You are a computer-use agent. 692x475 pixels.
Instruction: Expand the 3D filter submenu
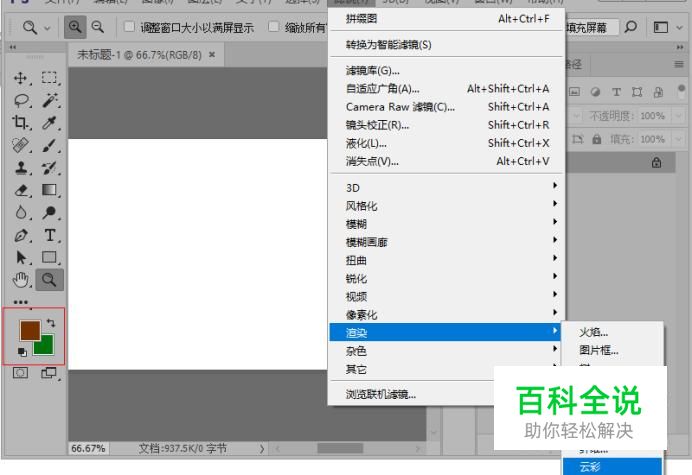point(447,187)
